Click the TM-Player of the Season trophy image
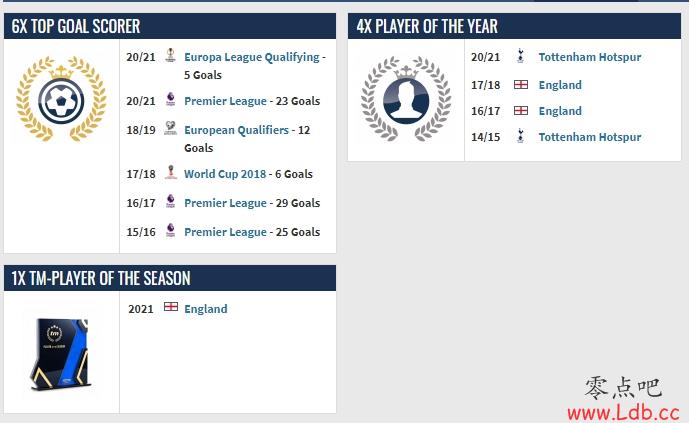This screenshot has width=689, height=423. [x=61, y=354]
